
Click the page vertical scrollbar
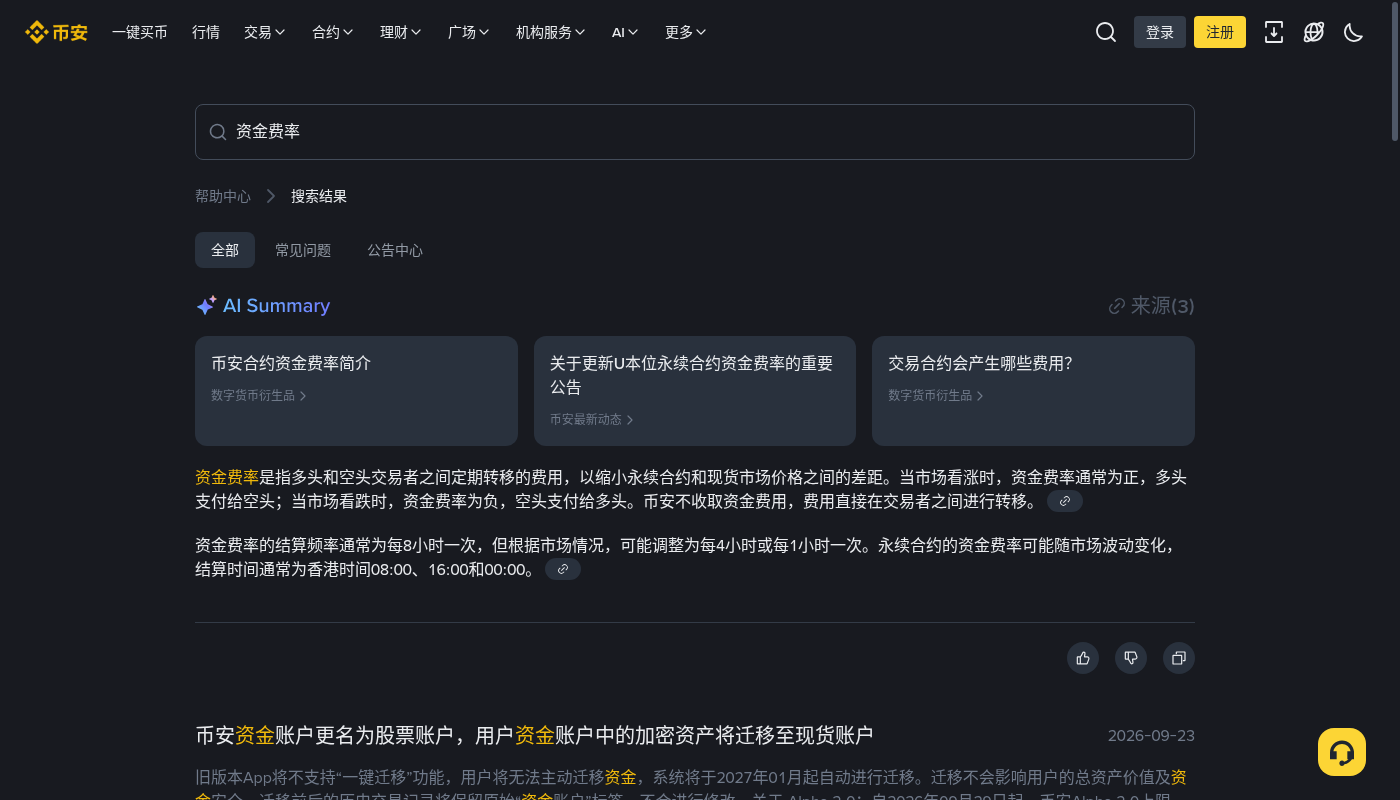1395,70
